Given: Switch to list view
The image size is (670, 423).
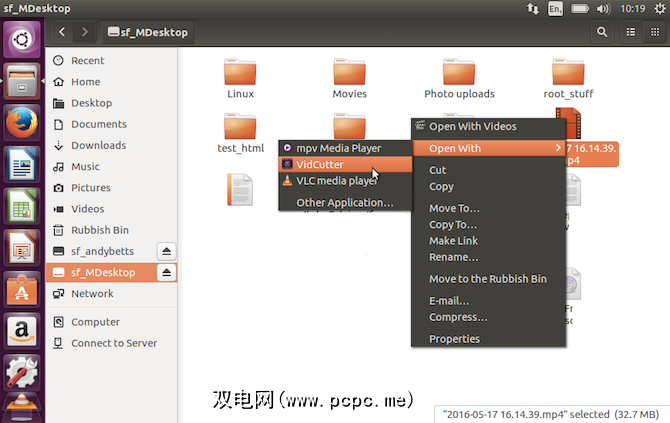Looking at the screenshot, I should [x=631, y=32].
